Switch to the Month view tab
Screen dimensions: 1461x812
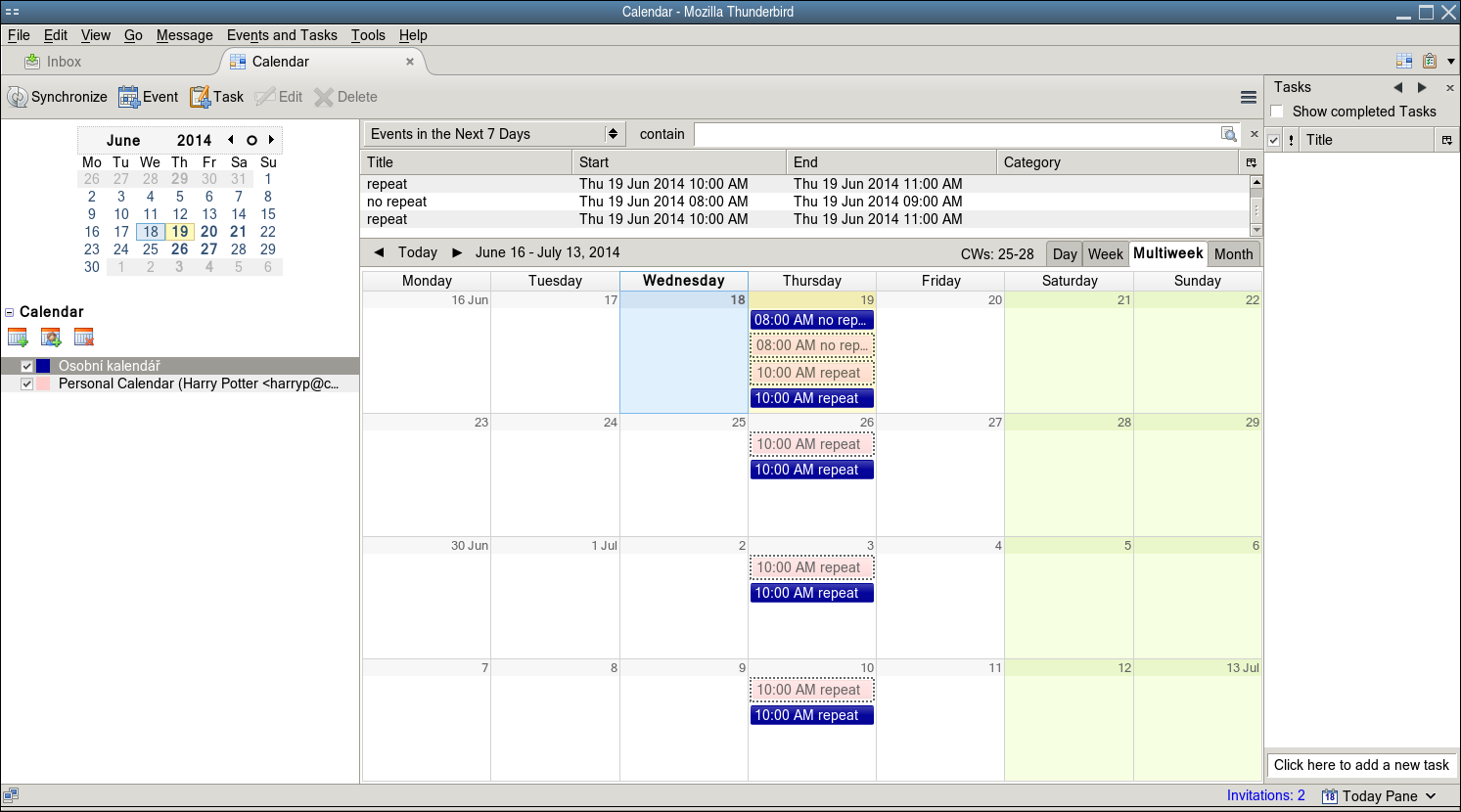[1233, 254]
